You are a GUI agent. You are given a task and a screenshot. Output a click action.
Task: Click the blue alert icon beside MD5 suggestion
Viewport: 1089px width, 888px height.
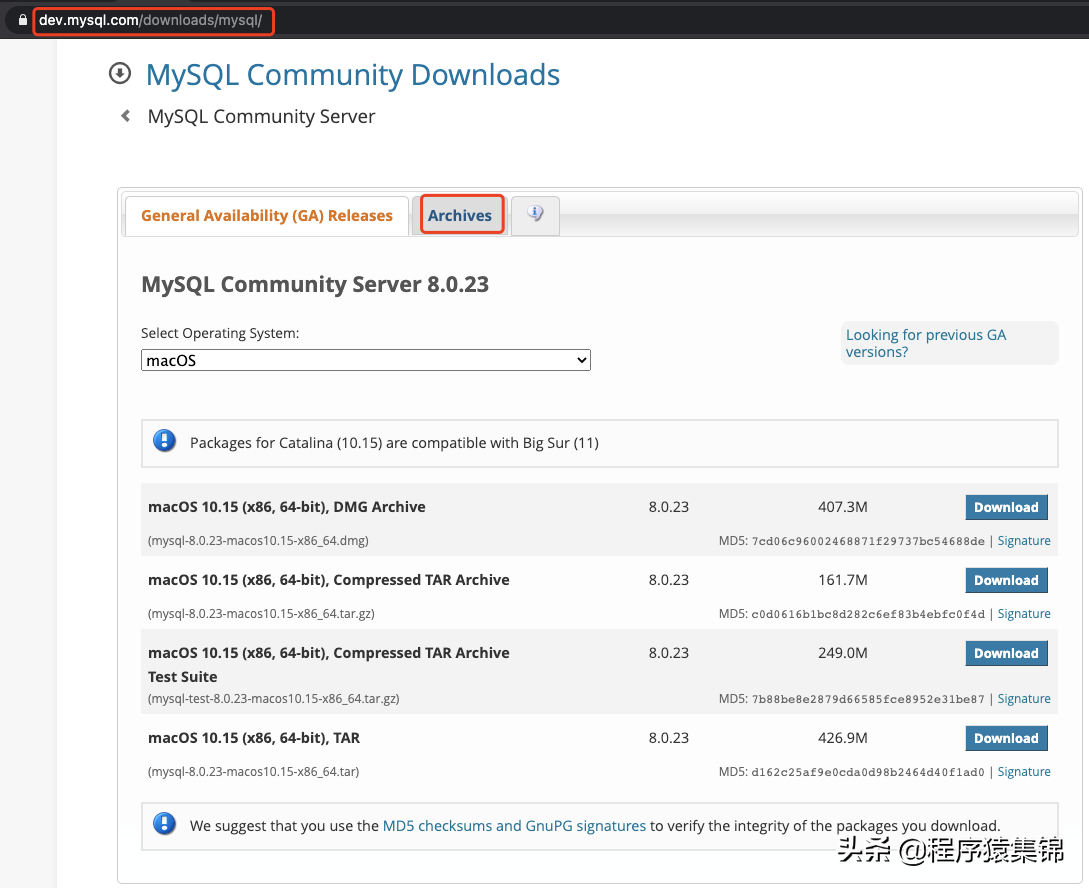point(165,823)
